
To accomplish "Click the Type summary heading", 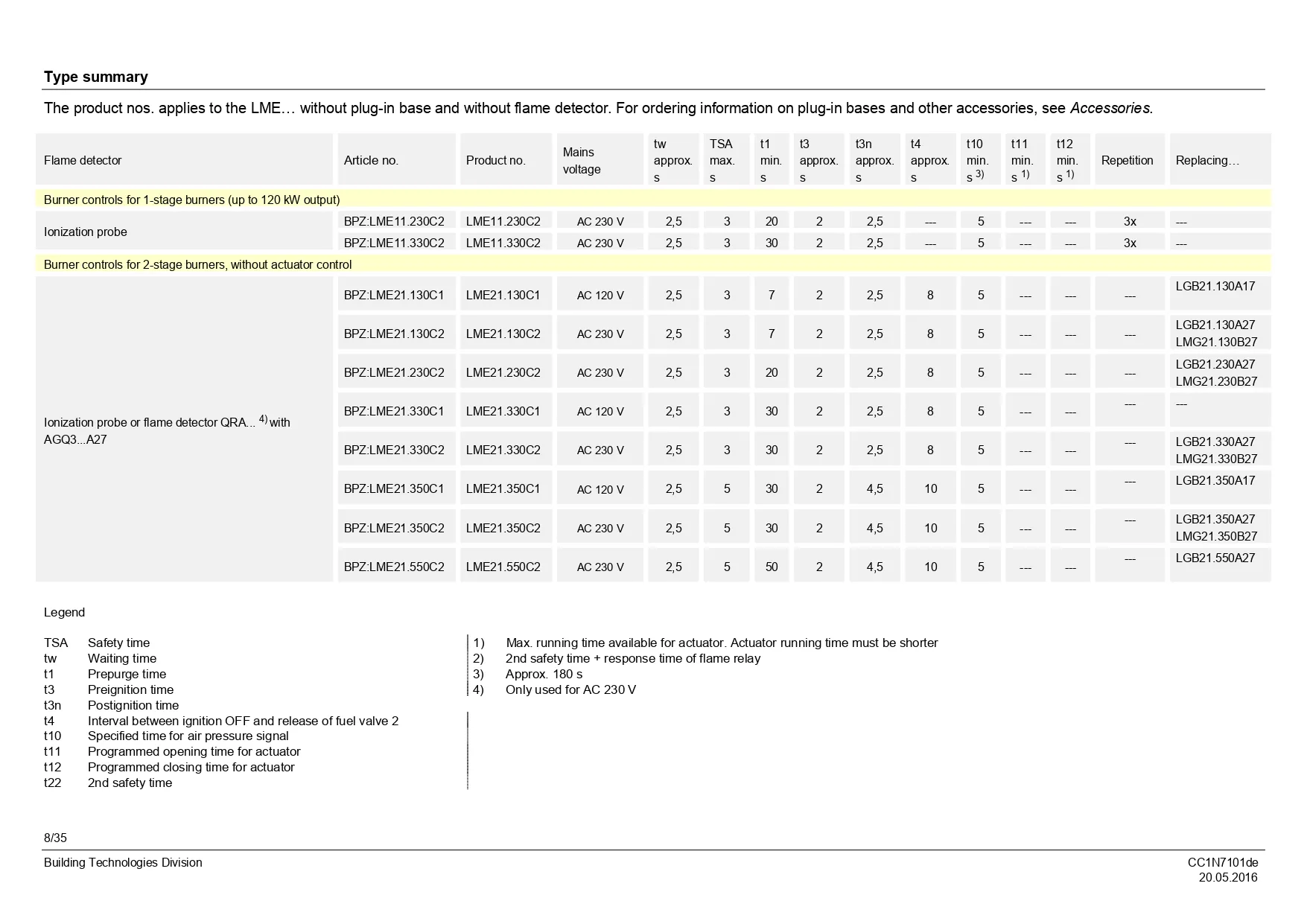I will tap(95, 77).
